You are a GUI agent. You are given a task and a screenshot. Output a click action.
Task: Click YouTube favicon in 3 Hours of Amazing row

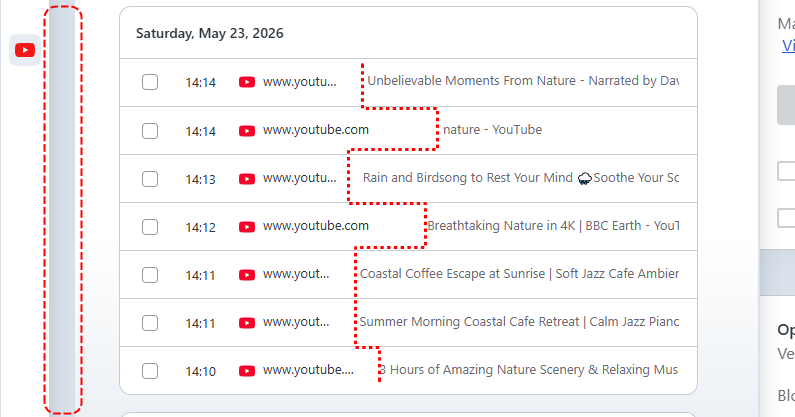247,371
